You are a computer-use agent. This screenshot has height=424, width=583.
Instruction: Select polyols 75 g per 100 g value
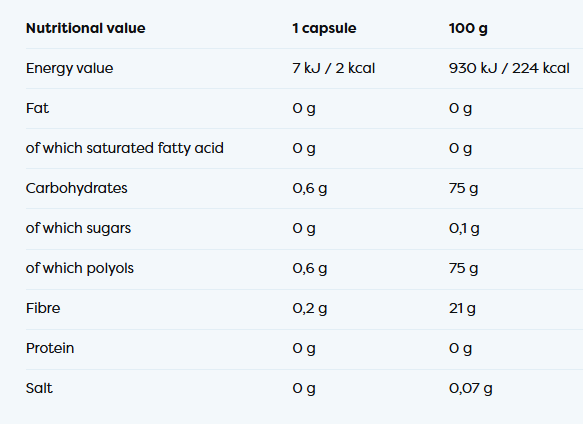pos(463,268)
